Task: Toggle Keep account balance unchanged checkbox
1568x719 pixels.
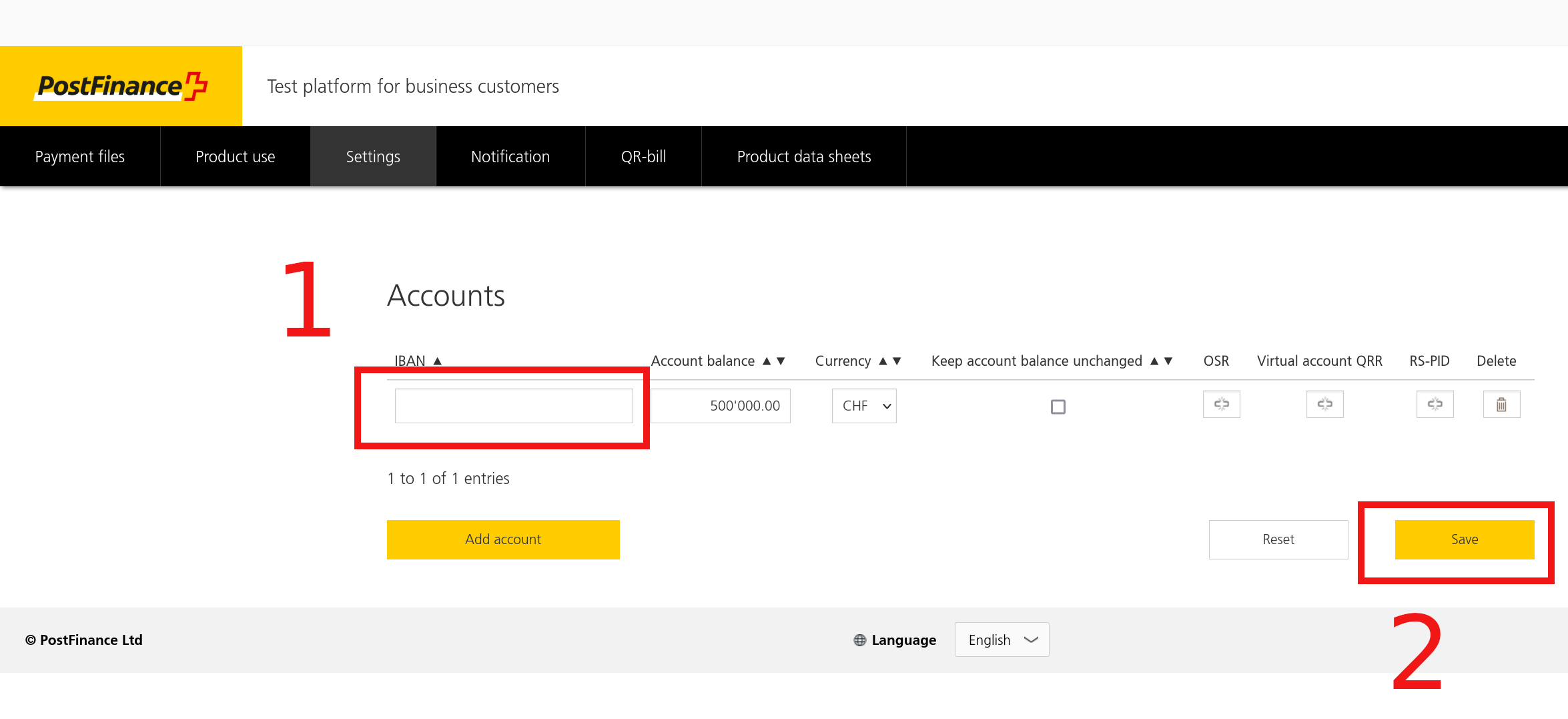Action: pos(1058,407)
